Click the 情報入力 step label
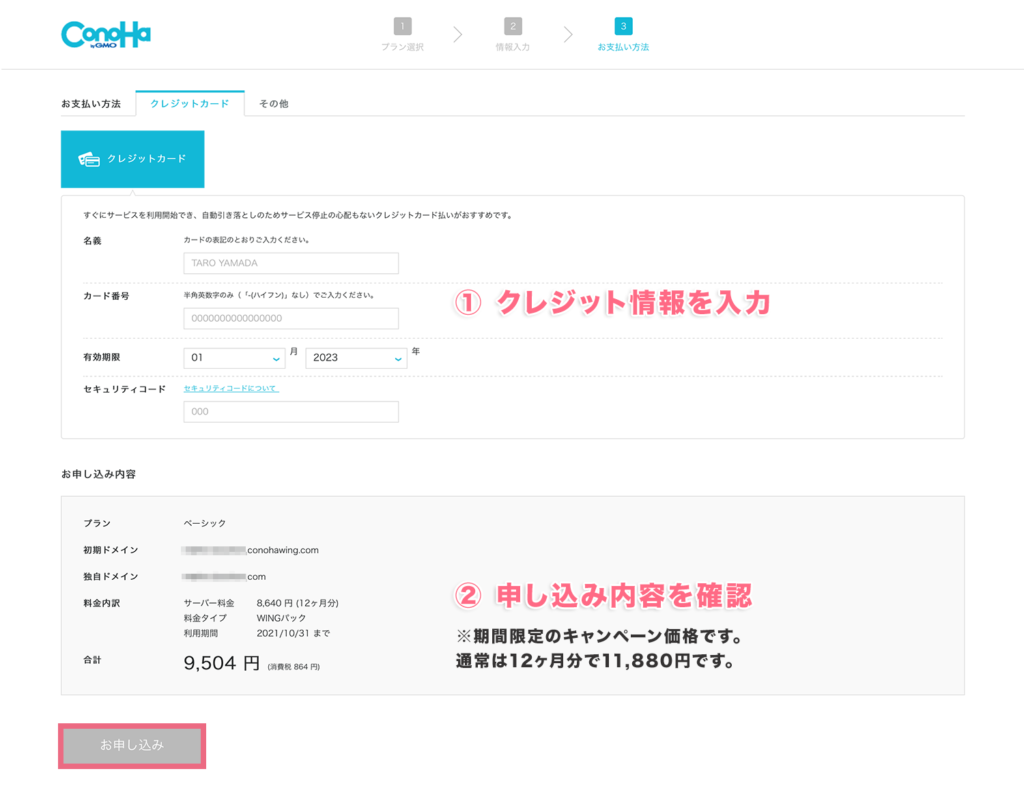Viewport: 1024px width, 795px height. [513, 47]
